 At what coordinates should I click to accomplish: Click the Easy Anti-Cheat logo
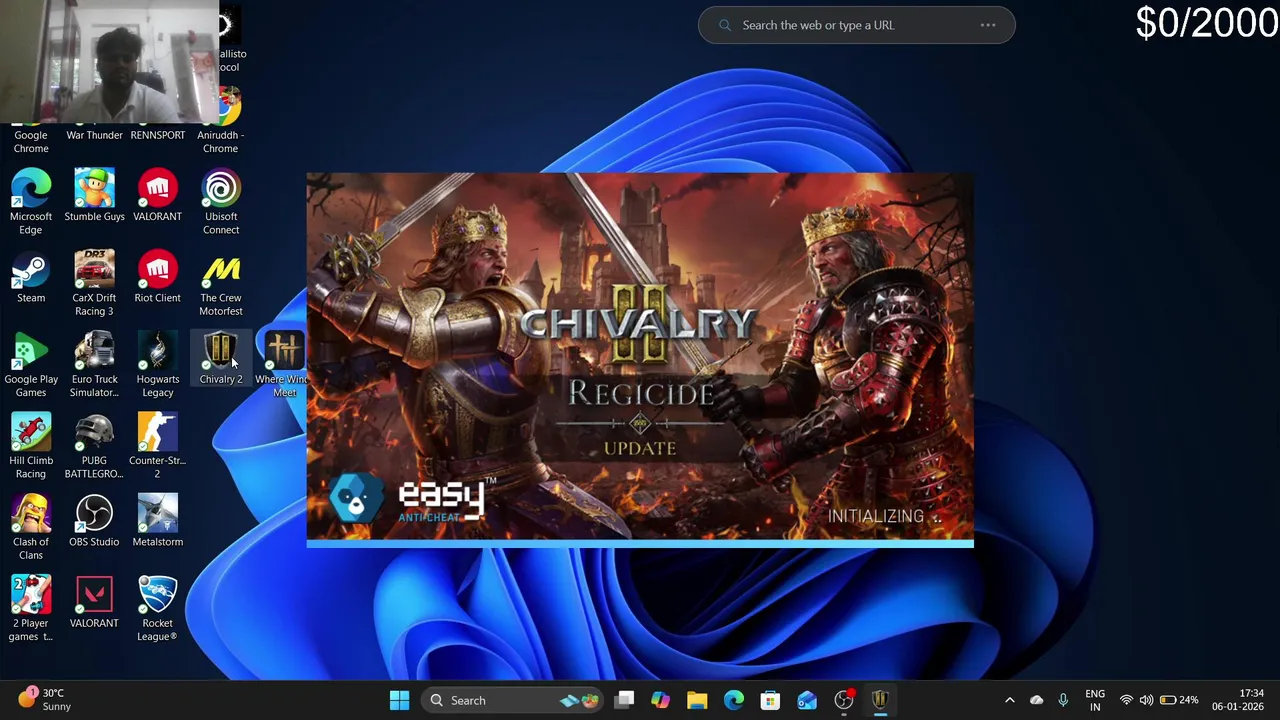412,500
